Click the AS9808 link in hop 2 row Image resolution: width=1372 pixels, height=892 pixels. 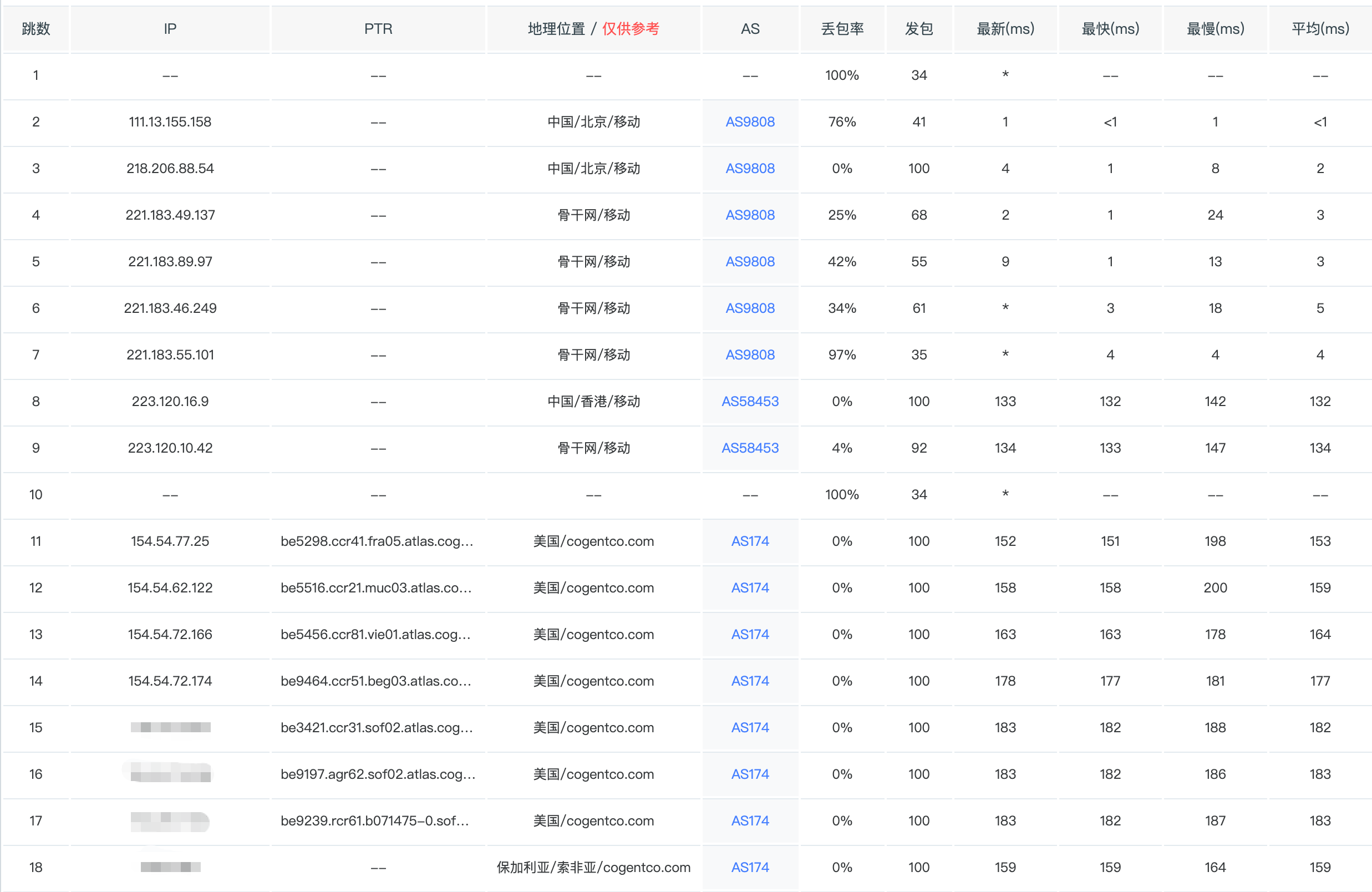point(749,121)
